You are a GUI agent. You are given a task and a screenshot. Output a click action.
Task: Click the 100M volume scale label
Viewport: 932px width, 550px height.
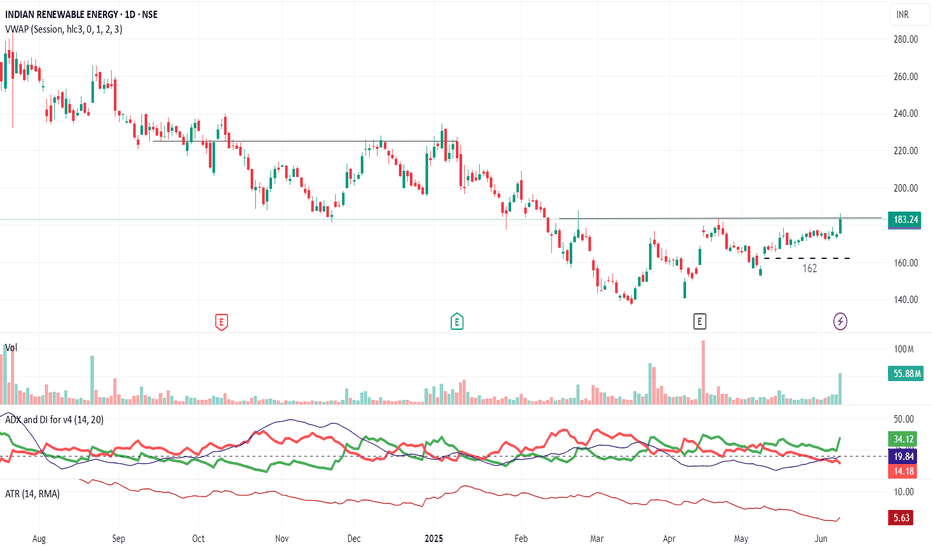pyautogui.click(x=903, y=349)
